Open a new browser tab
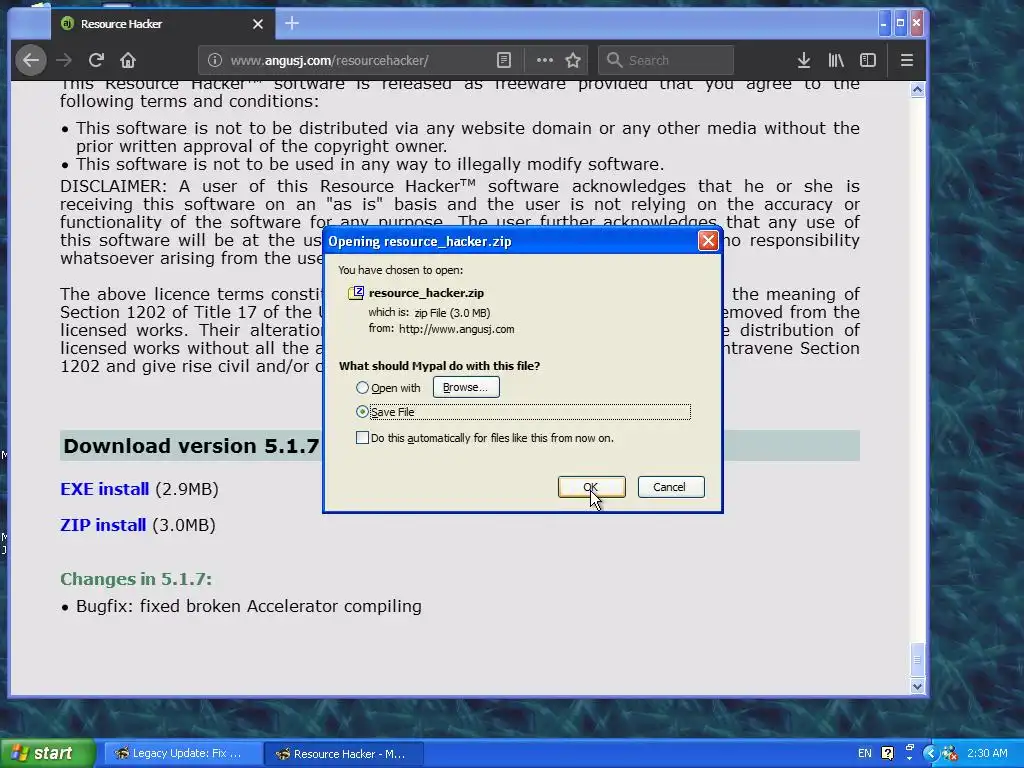 (292, 24)
